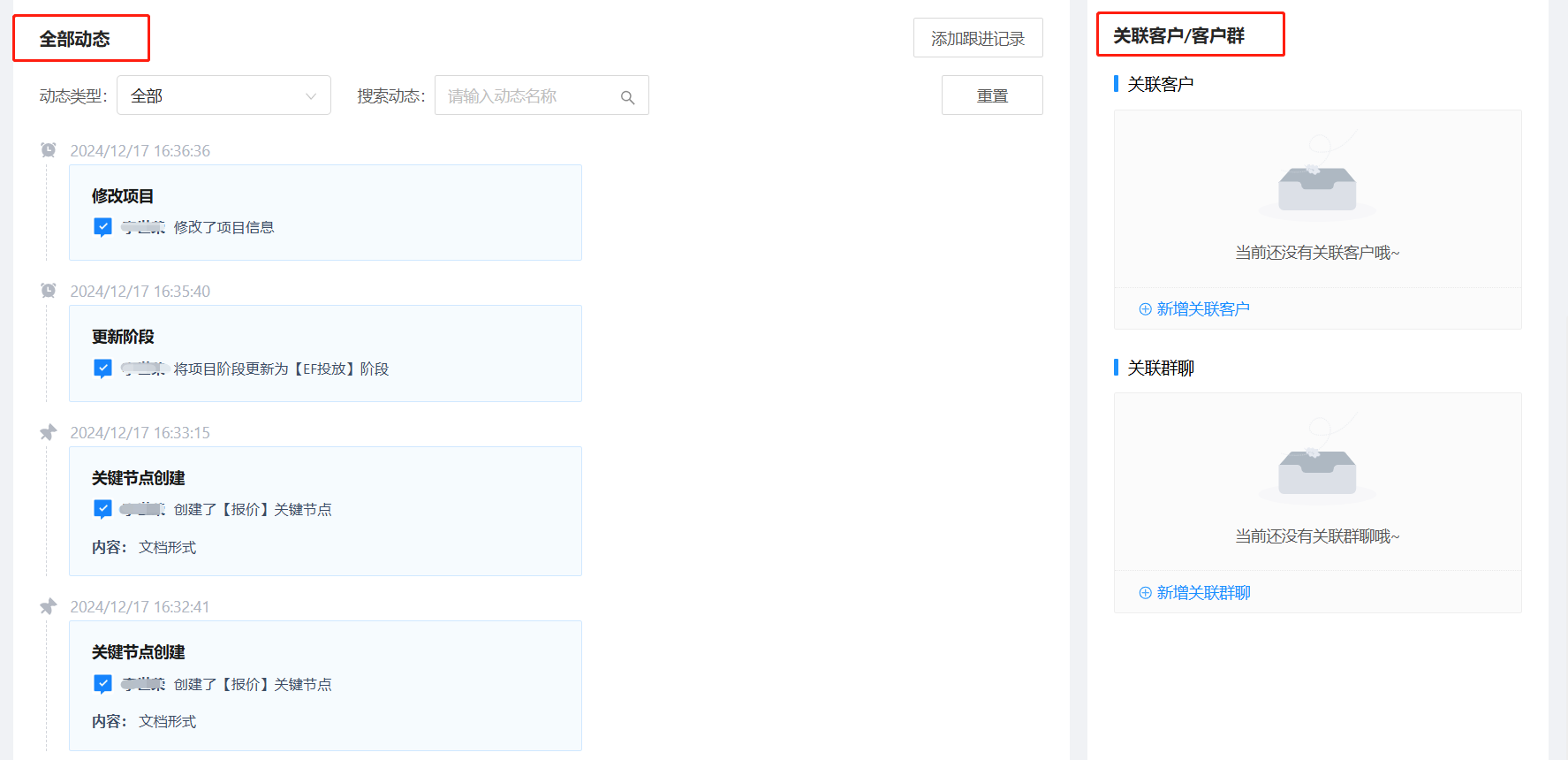This screenshot has width=1568, height=760.
Task: Click the pin icon beside 16:33:15 timestamp
Action: (x=49, y=432)
